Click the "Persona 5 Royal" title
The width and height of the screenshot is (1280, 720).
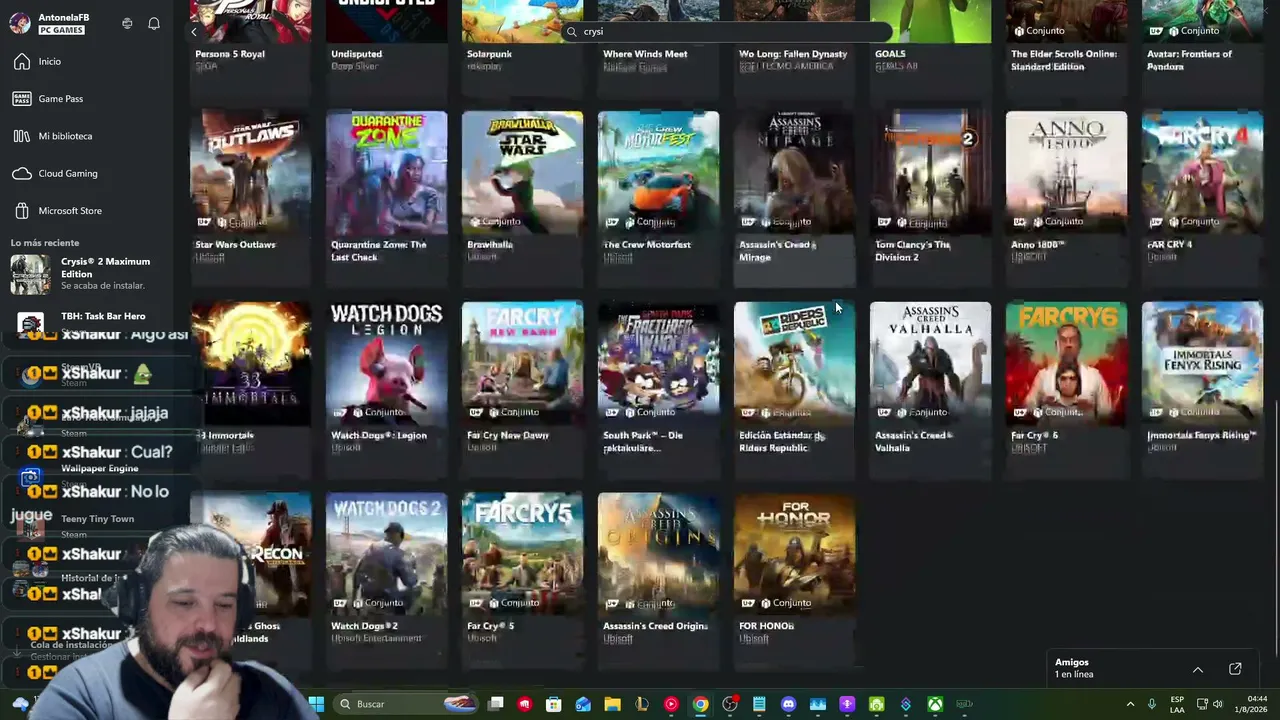(x=230, y=54)
